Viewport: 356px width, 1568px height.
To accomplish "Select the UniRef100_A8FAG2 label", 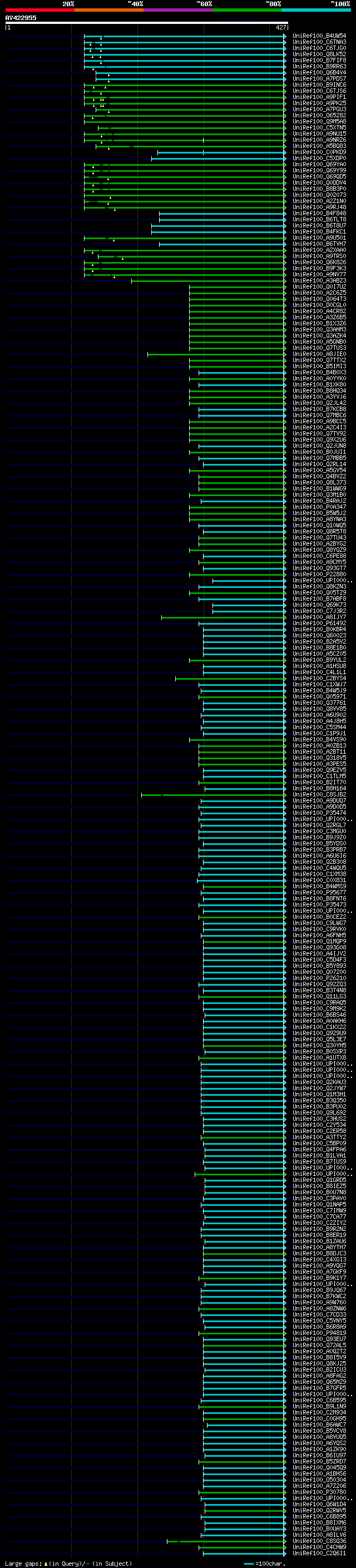I will pyautogui.click(x=319, y=1375).
